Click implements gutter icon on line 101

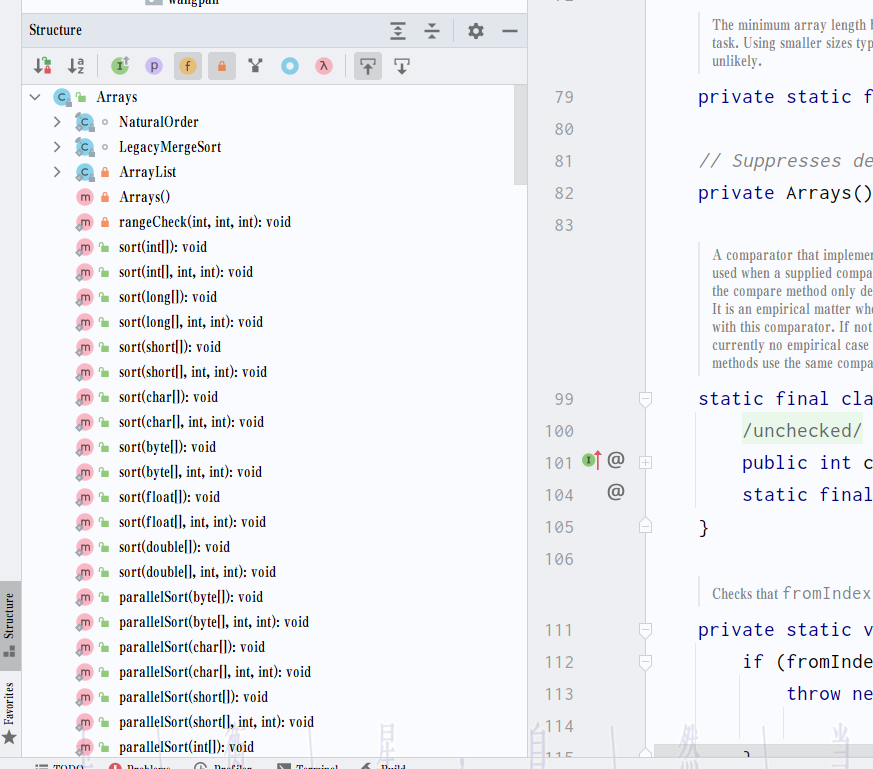tap(591, 461)
